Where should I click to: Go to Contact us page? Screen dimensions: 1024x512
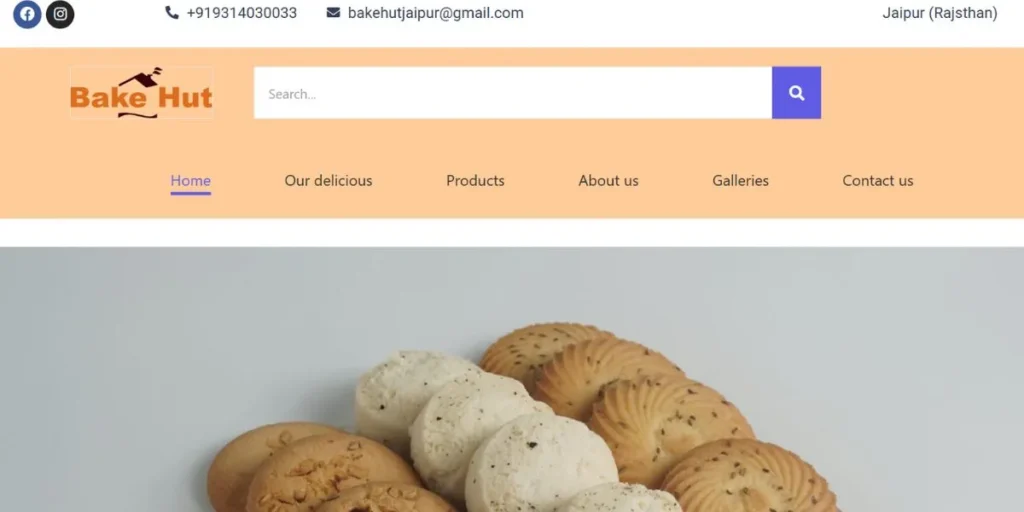(x=878, y=181)
